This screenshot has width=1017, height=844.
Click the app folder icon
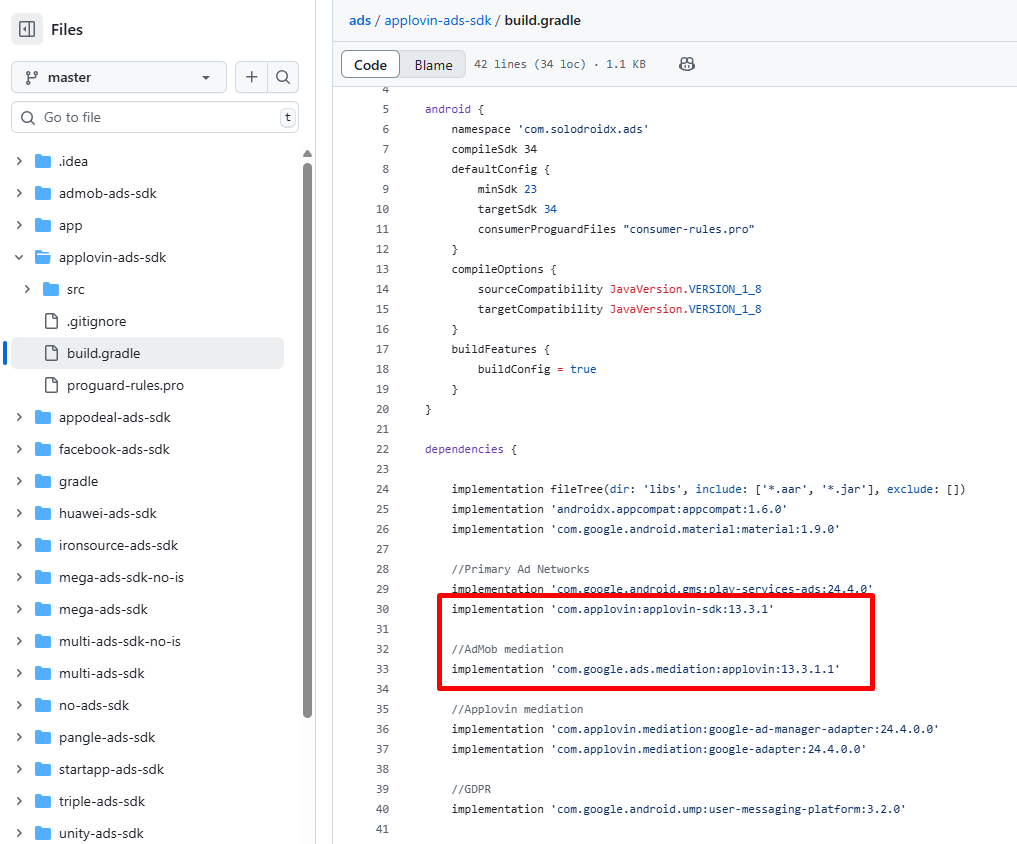[43, 225]
